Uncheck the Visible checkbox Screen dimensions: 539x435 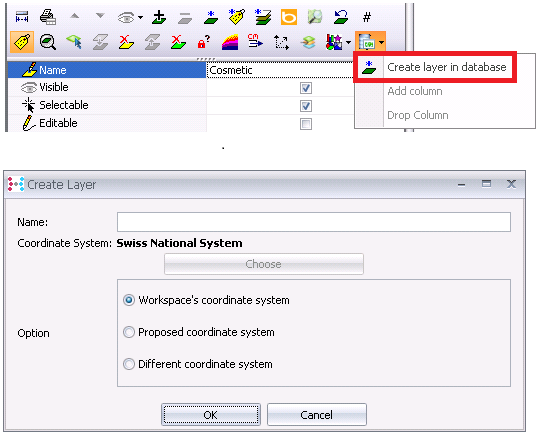pyautogui.click(x=306, y=88)
